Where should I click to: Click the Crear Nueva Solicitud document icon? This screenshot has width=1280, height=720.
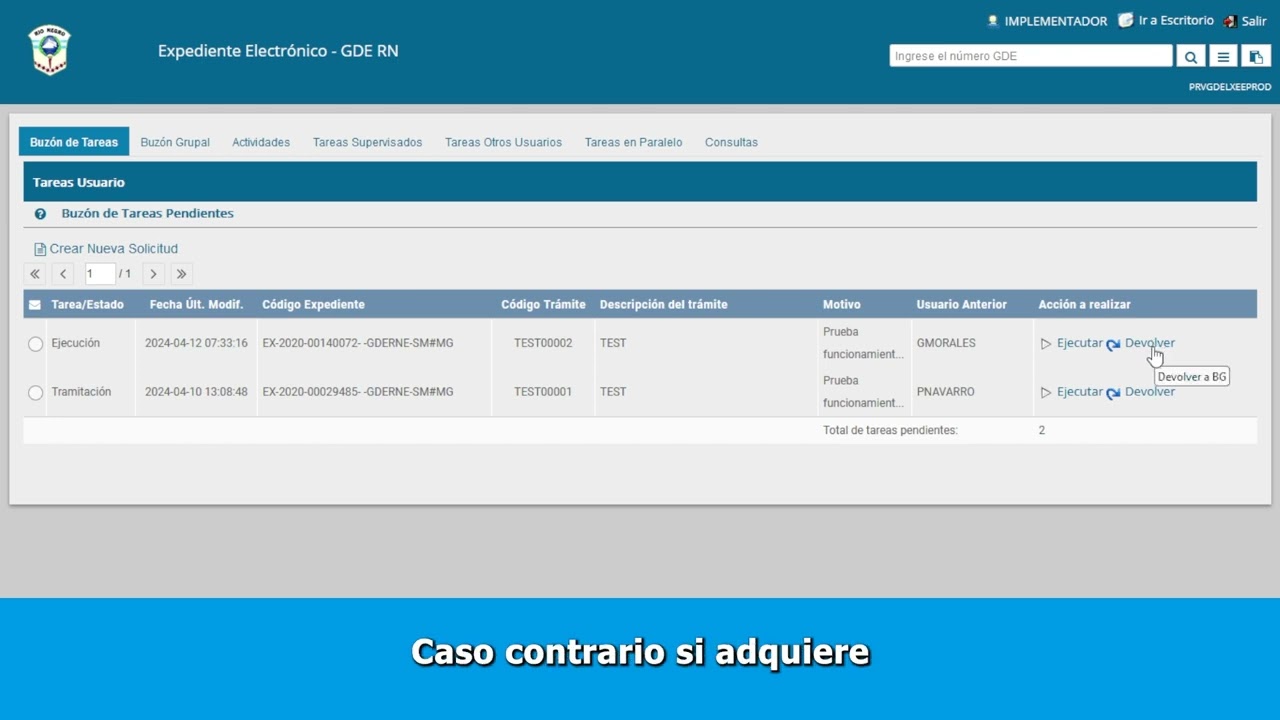[x=40, y=249]
